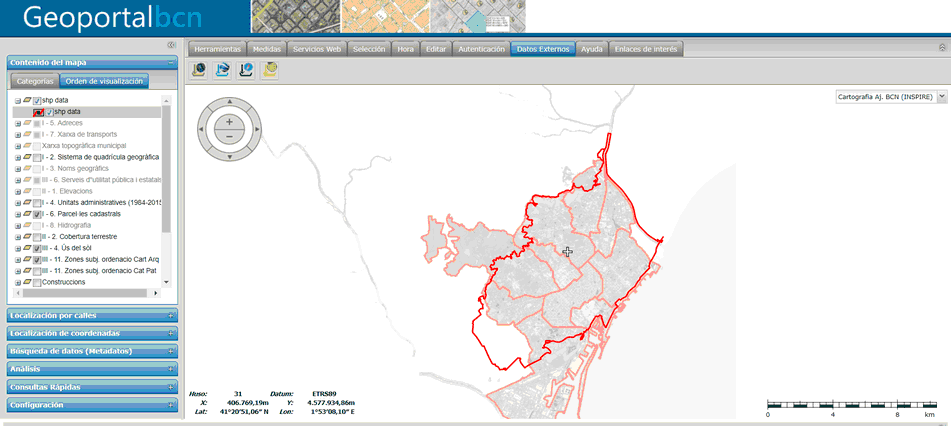Toggle the I - 6. Parcel·les cadastrals checkbox
This screenshot has height=426, width=951.
point(37,214)
